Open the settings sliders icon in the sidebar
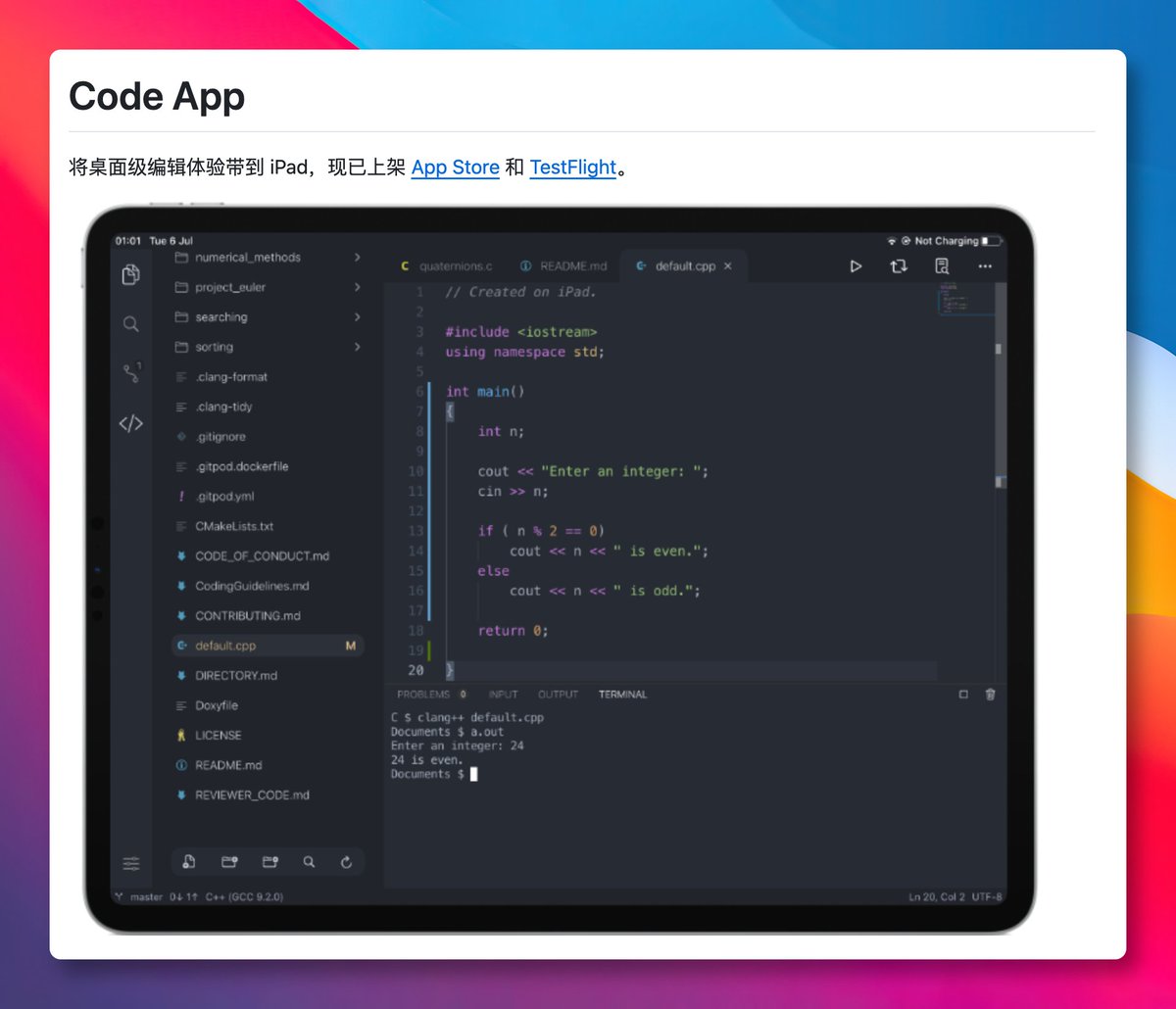1176x1009 pixels. coord(130,864)
